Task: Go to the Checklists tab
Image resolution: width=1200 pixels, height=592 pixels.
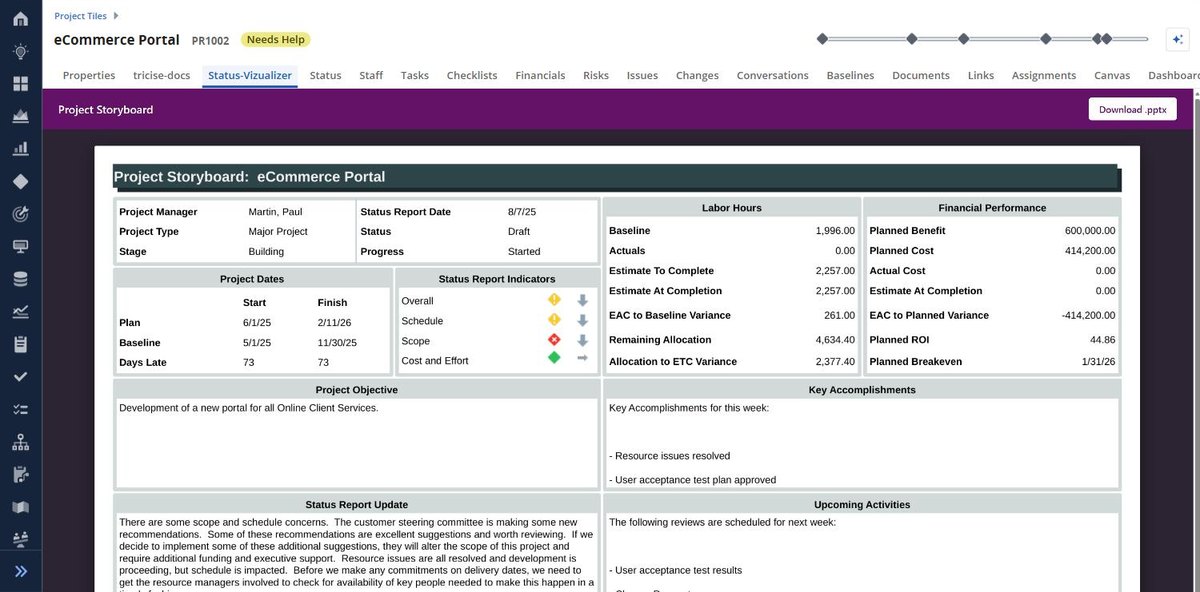Action: (472, 75)
